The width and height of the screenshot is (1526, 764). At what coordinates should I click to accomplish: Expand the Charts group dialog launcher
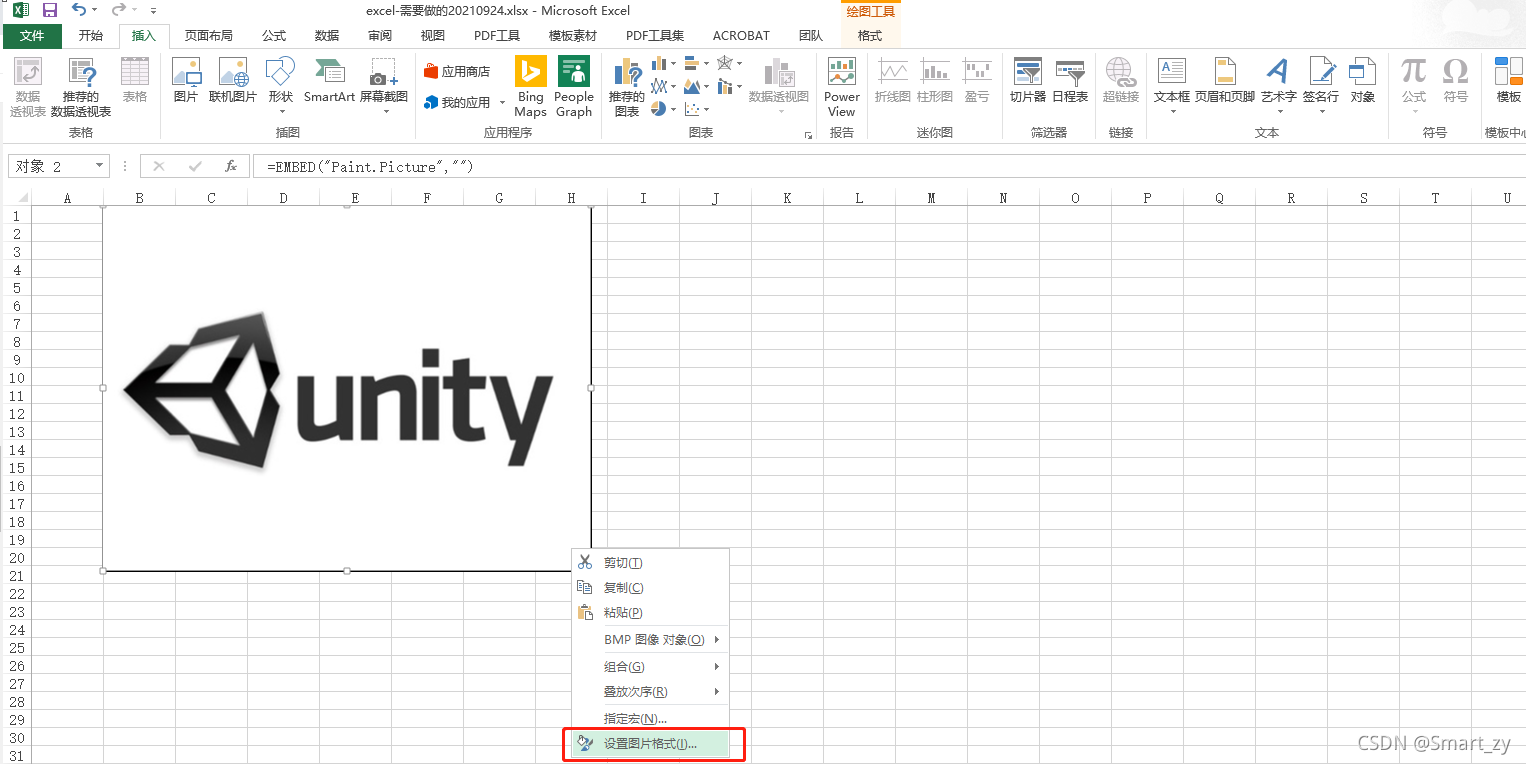point(808,135)
